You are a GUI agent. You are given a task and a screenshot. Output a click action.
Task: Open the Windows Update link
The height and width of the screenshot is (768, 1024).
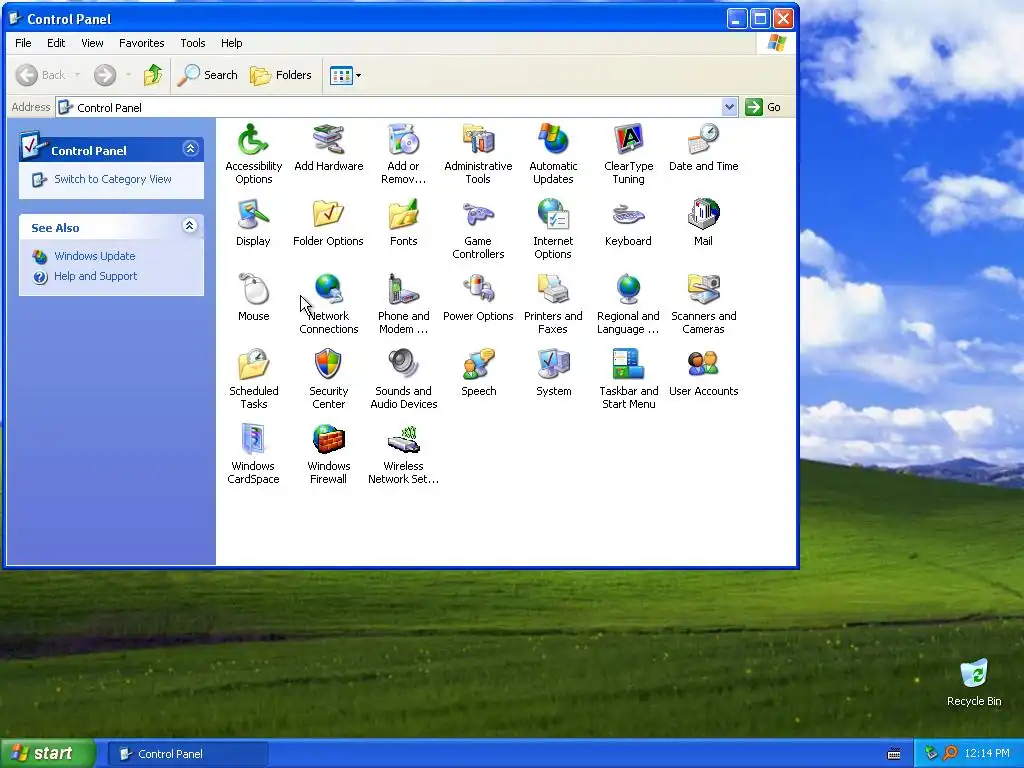point(95,256)
